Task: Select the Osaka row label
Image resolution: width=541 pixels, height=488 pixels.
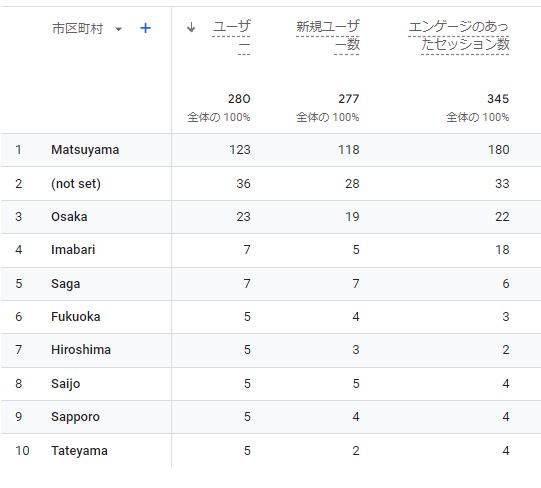Action: [69, 217]
